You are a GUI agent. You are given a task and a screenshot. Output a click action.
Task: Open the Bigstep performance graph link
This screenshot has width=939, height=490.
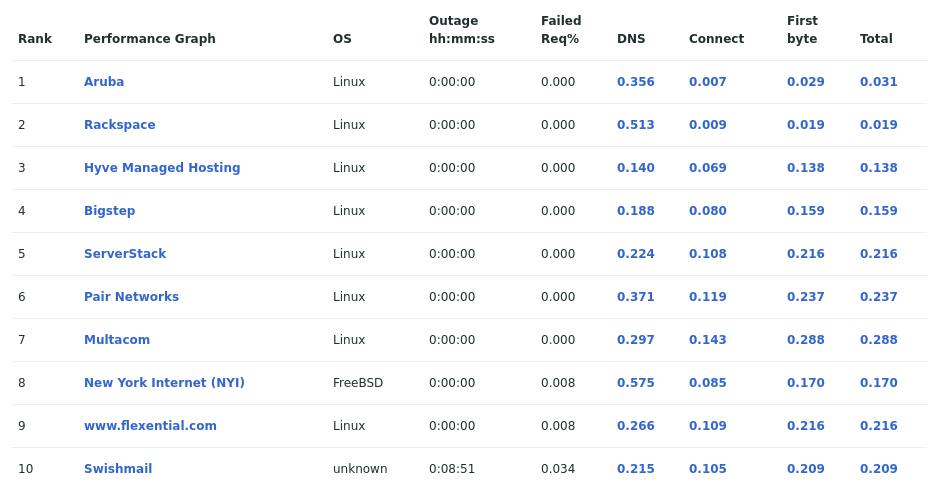coord(110,211)
